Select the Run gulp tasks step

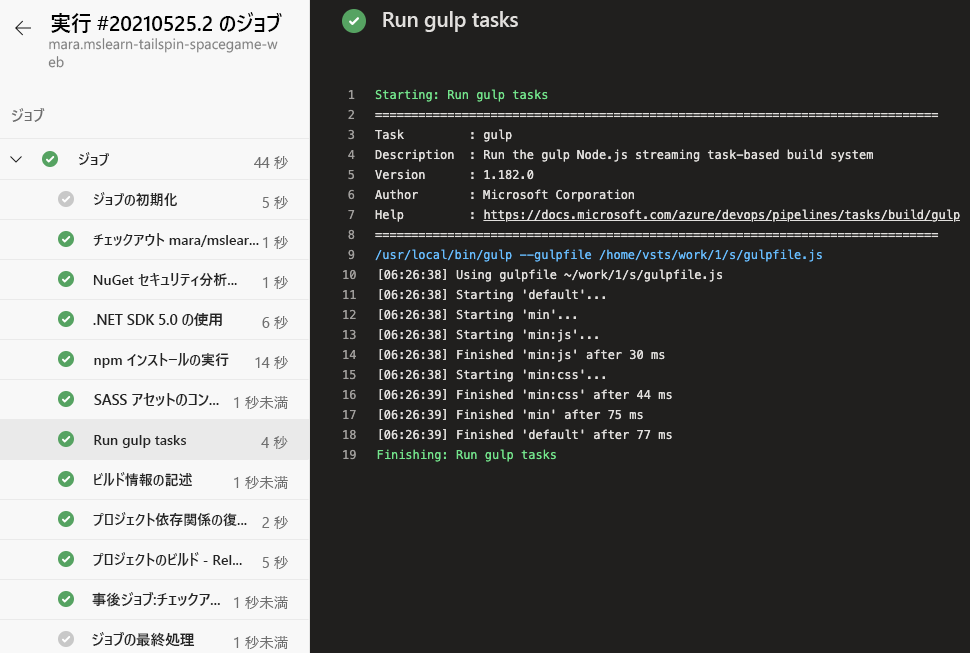point(155,440)
